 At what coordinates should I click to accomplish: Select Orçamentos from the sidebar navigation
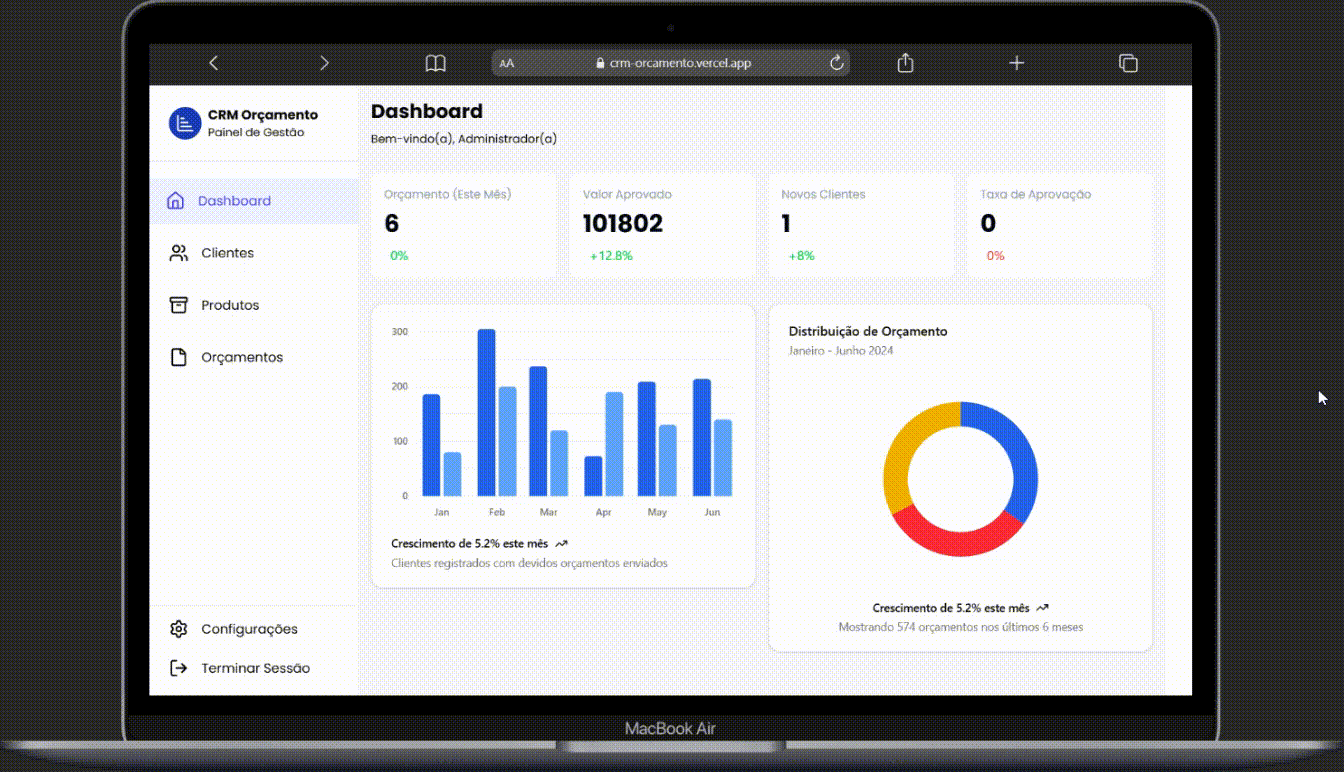pos(242,356)
